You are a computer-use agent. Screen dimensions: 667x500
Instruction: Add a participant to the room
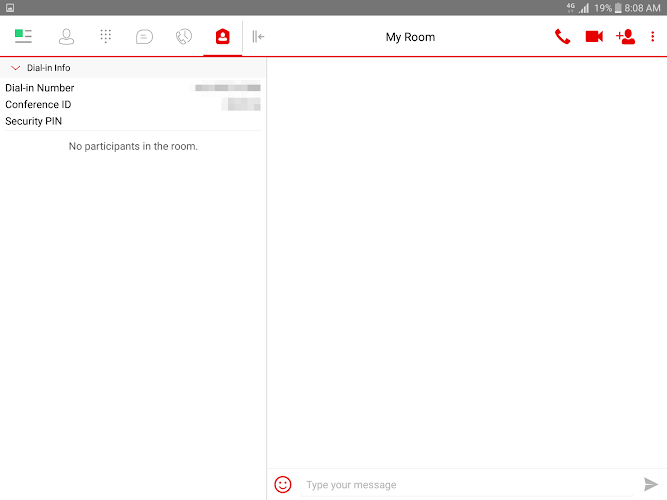pyautogui.click(x=625, y=37)
